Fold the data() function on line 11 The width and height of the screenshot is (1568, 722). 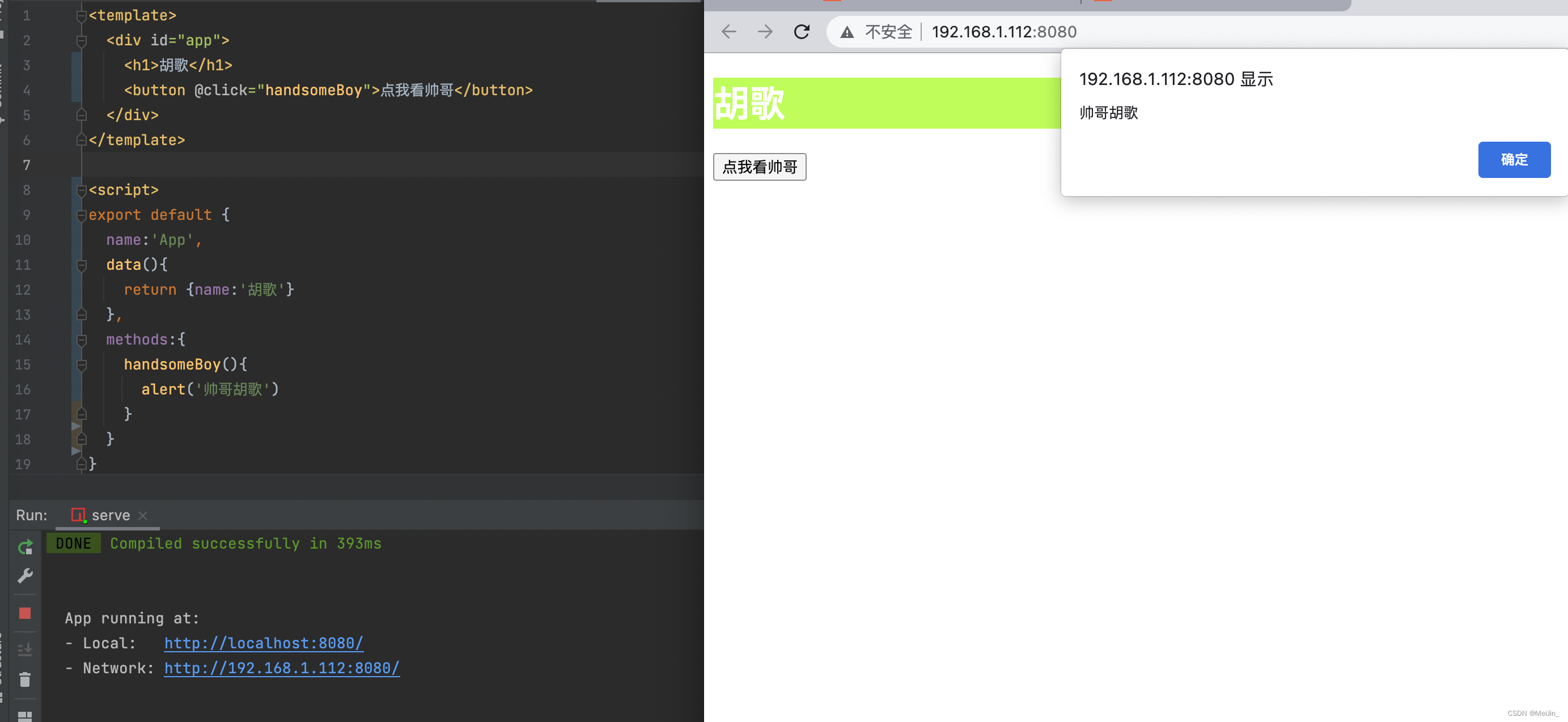(82, 265)
